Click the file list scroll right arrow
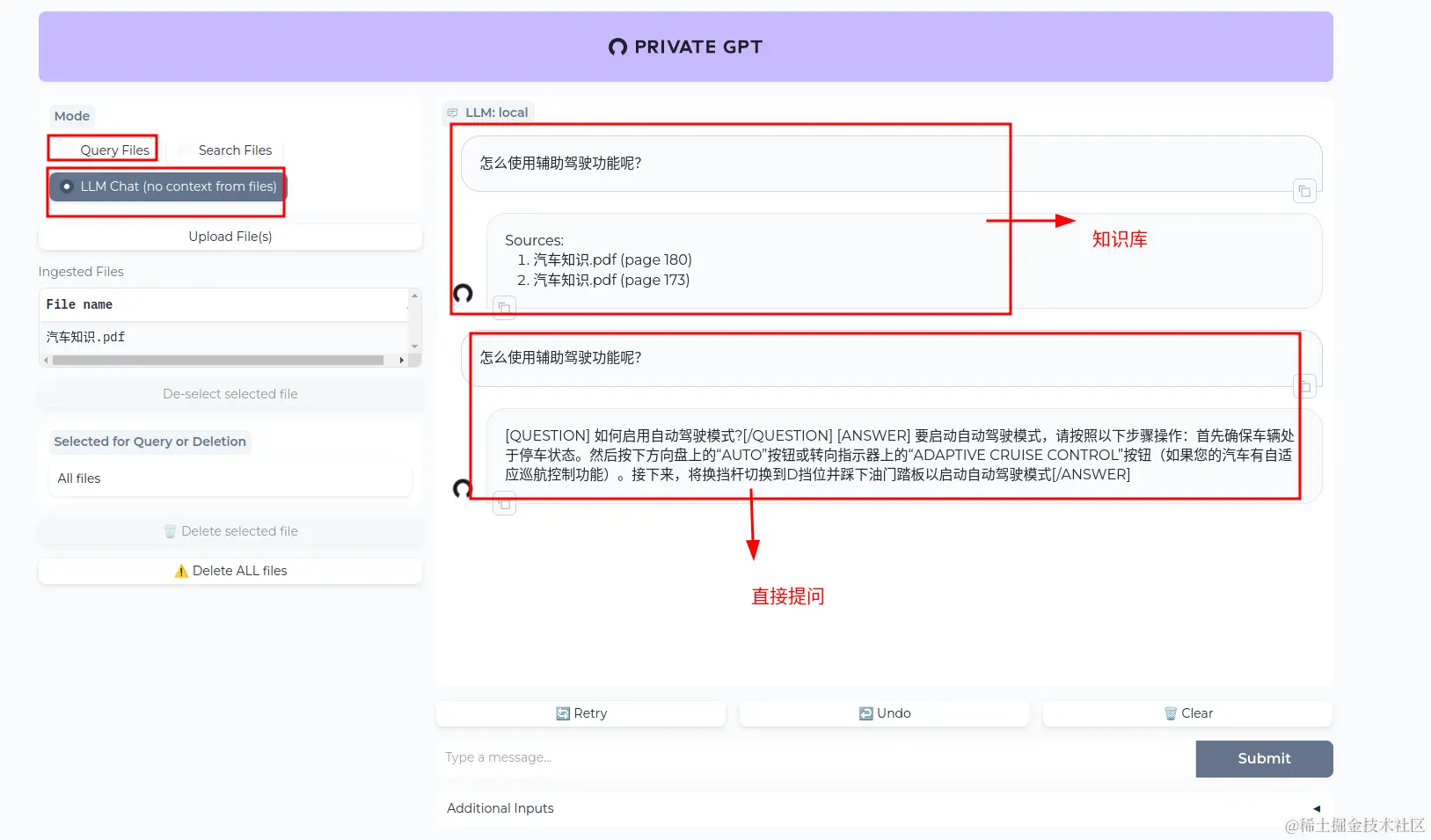 (402, 360)
